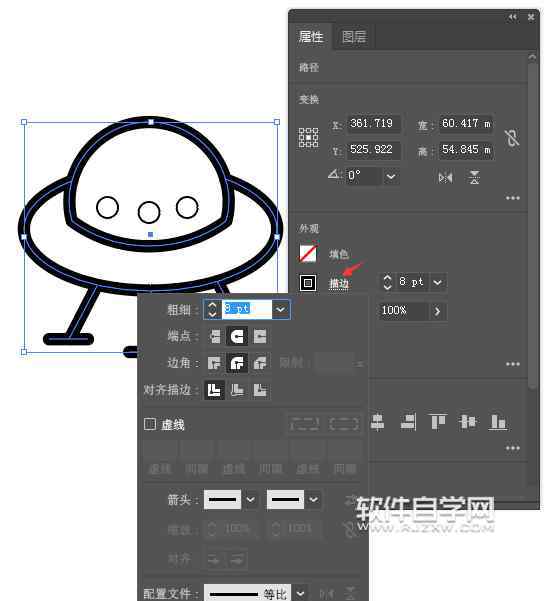Image resolution: width=558 pixels, height=601 pixels.
Task: Select the round cap endpoint icon
Action: 237,337
